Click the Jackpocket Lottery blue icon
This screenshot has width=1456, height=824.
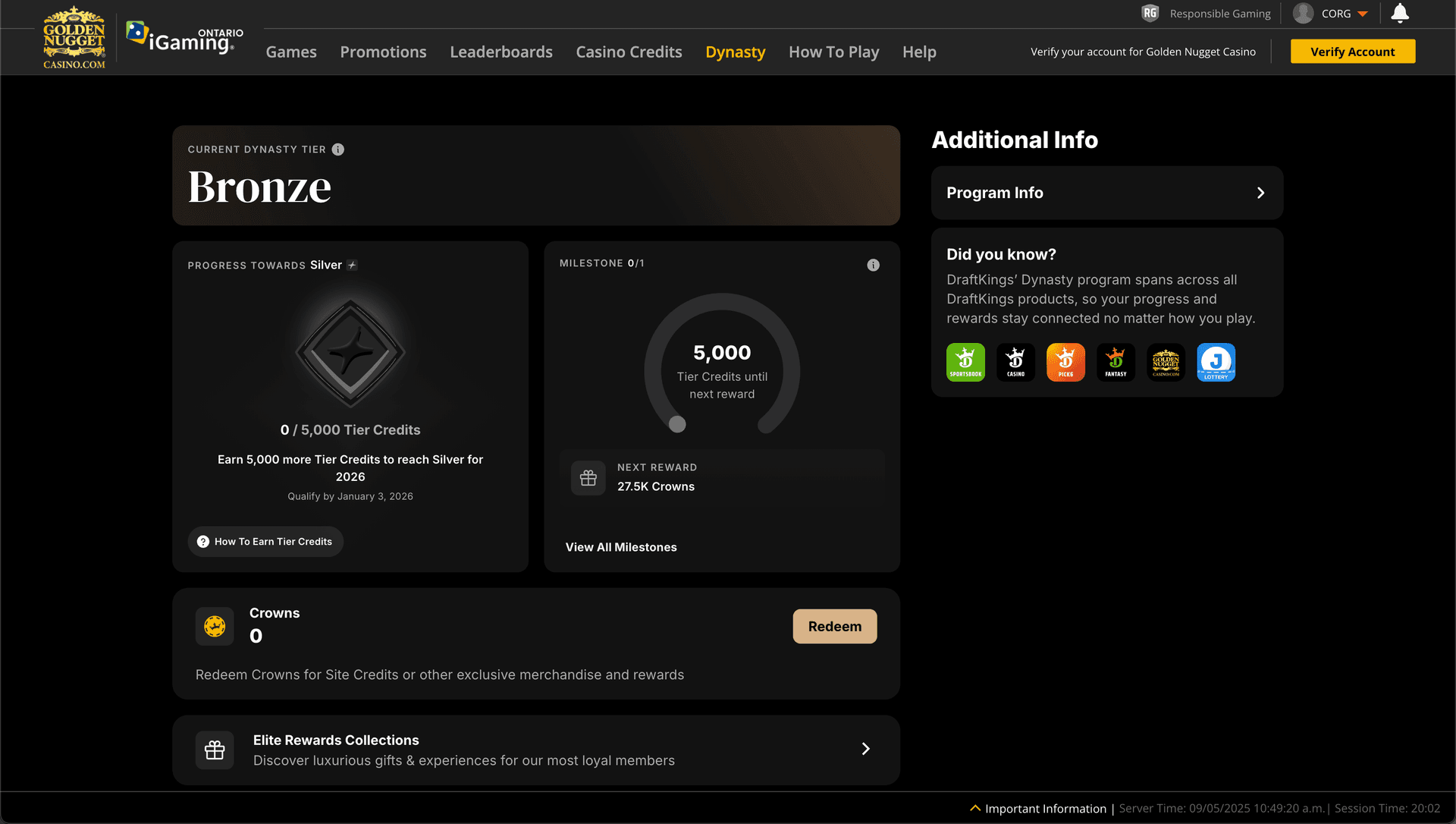[x=1216, y=362]
